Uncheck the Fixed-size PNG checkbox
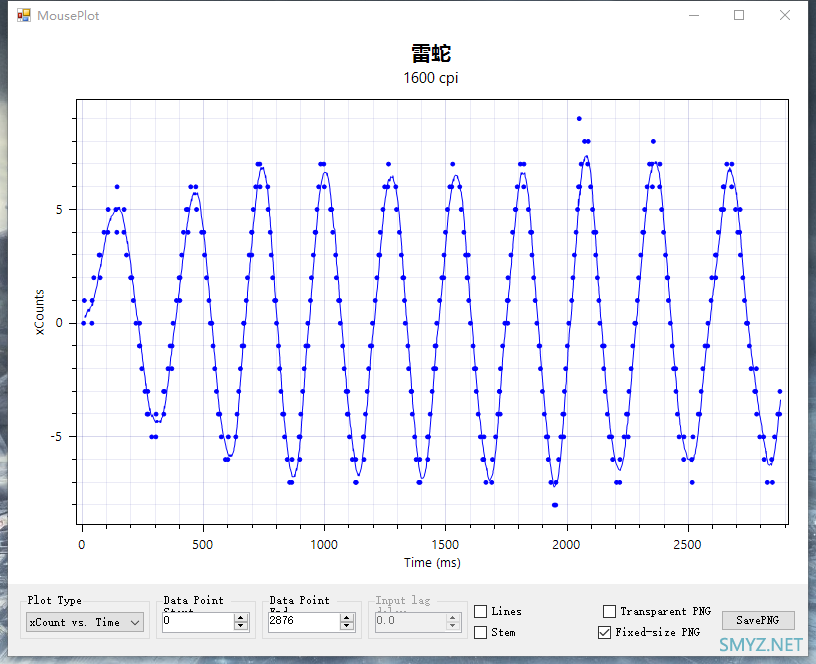 click(x=604, y=632)
